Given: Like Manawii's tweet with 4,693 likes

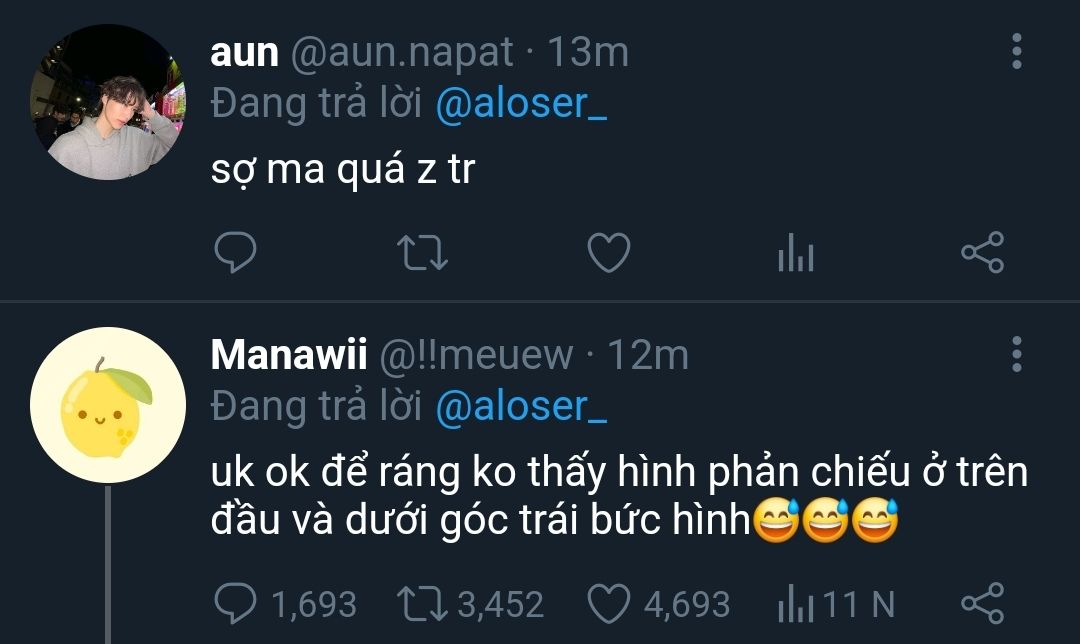Looking at the screenshot, I should coord(607,603).
